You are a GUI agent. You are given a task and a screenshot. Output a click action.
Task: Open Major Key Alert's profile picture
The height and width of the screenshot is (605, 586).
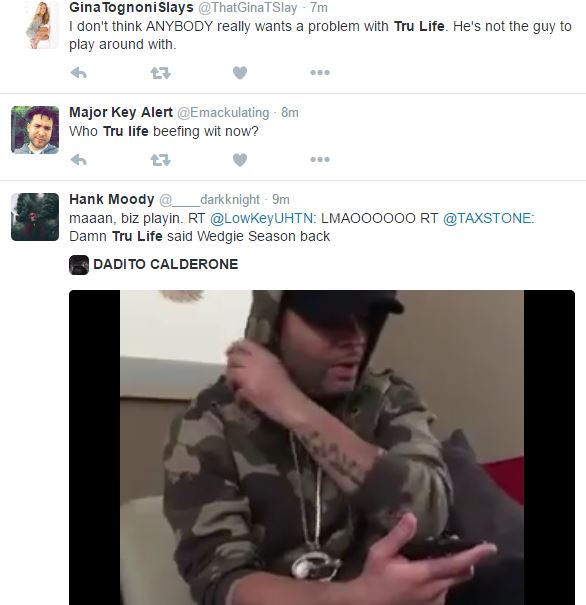pyautogui.click(x=35, y=130)
